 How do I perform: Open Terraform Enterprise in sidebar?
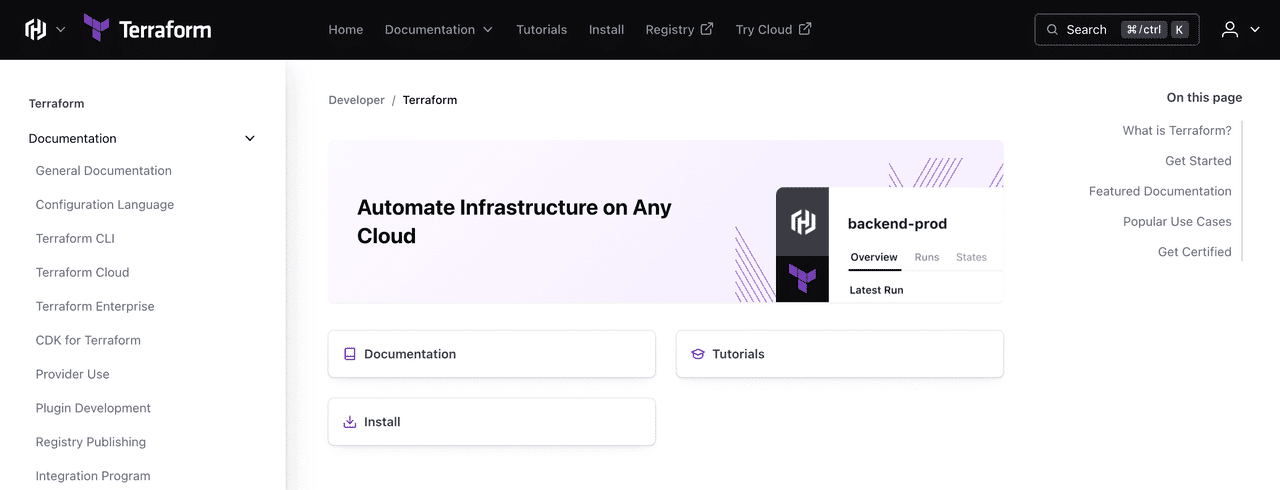95,307
